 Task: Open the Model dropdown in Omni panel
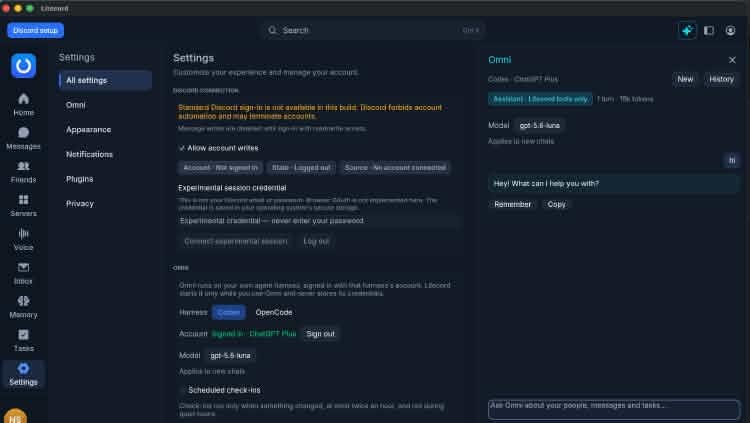(x=540, y=125)
